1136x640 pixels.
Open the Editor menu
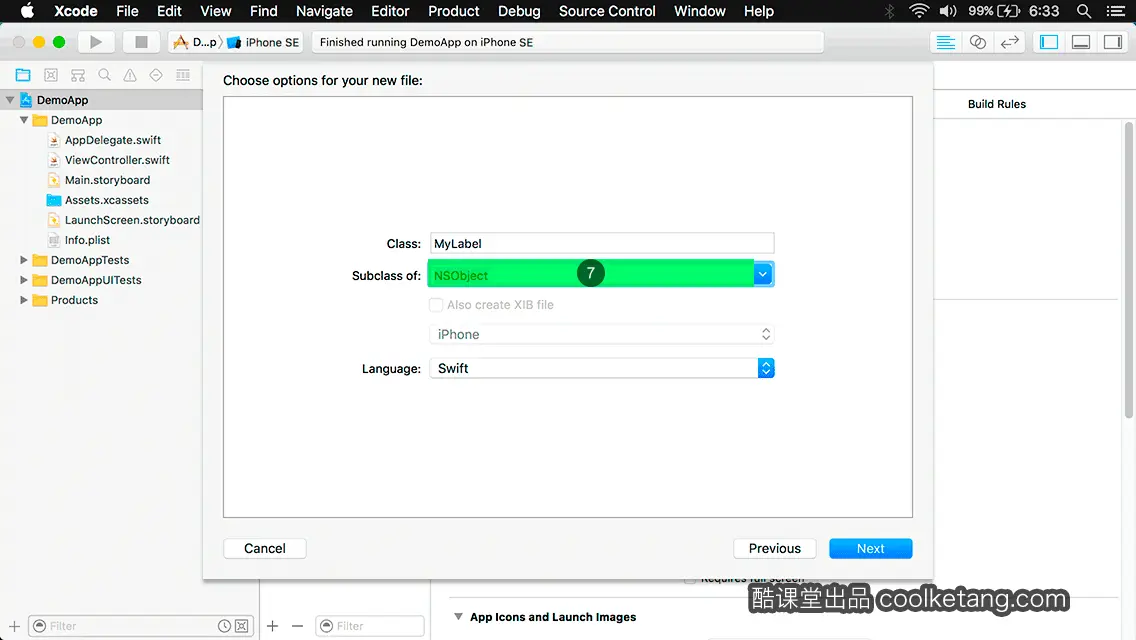[390, 11]
